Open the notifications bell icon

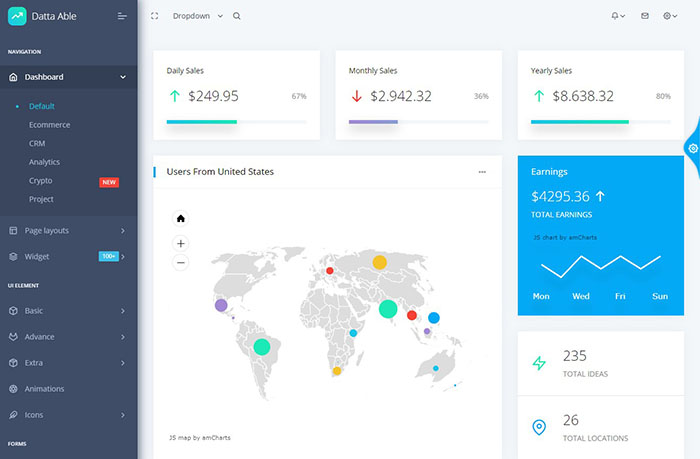pos(617,16)
